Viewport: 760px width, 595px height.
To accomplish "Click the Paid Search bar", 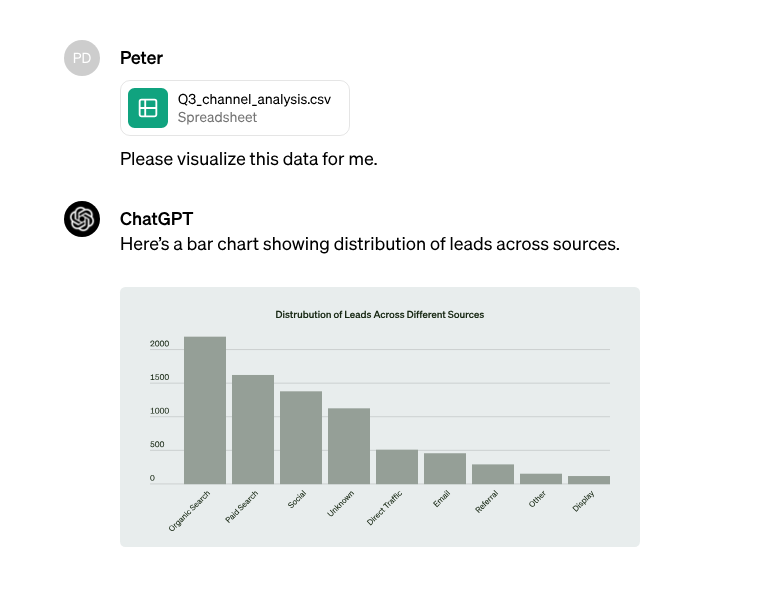I will click(x=253, y=430).
